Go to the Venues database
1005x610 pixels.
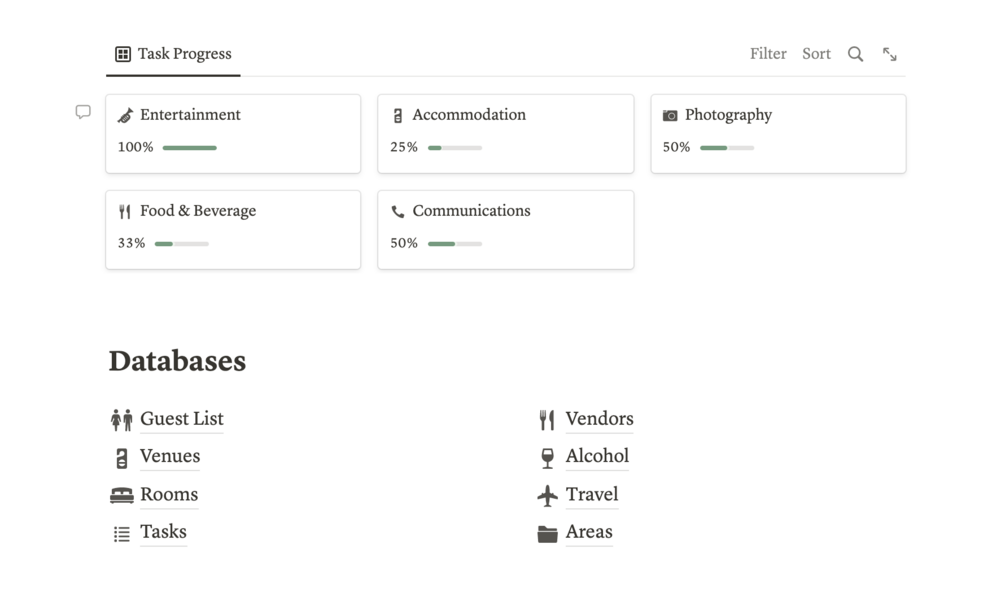tap(170, 456)
